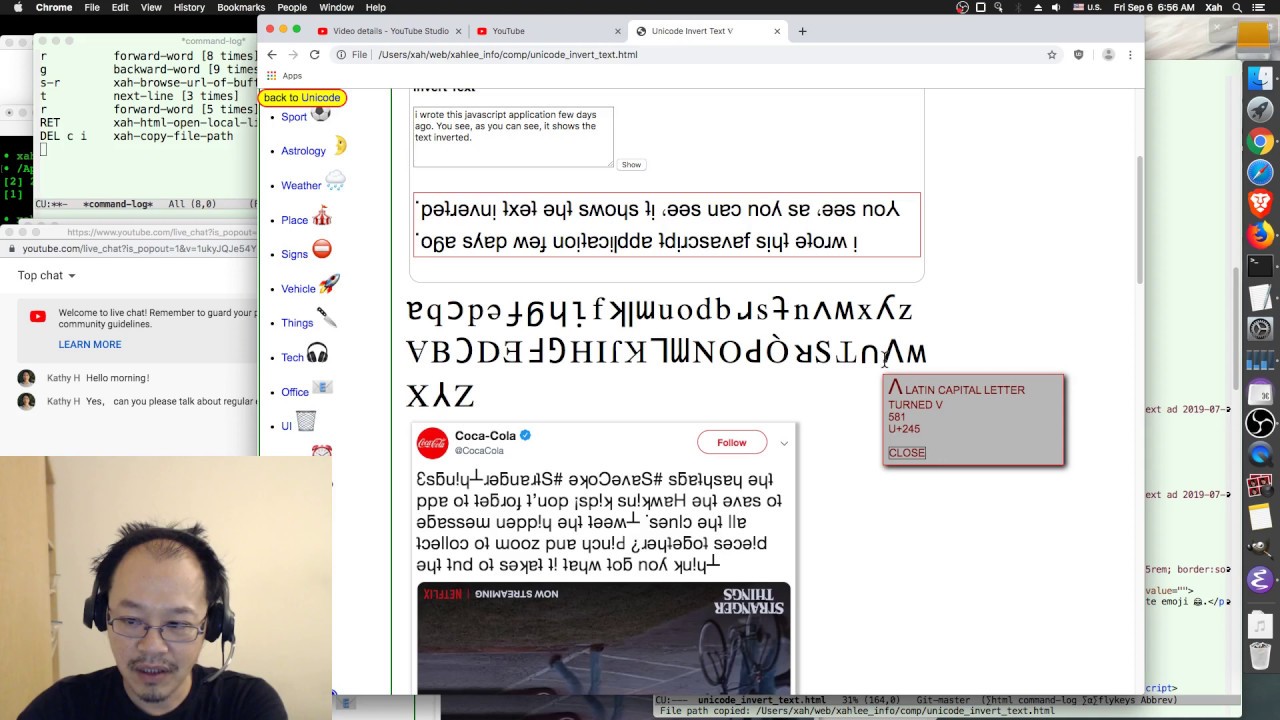Open Chrome profile avatar menu

click(x=1108, y=55)
